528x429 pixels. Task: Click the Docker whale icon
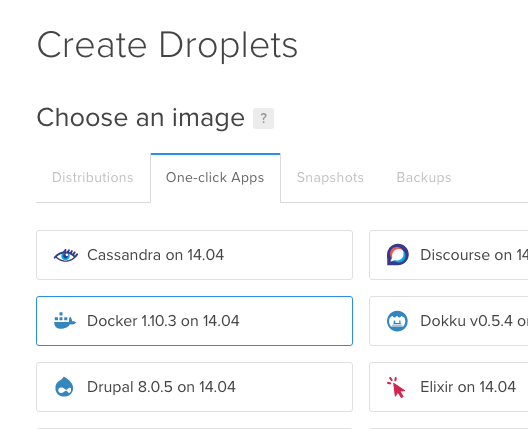click(x=65, y=321)
